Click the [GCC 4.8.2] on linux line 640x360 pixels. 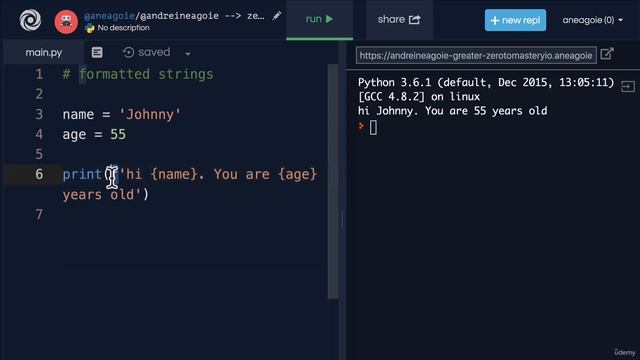pos(419,97)
